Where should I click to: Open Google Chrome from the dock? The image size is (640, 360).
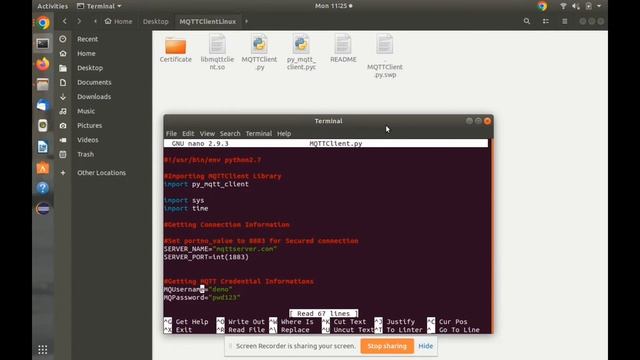pyautogui.click(x=43, y=23)
